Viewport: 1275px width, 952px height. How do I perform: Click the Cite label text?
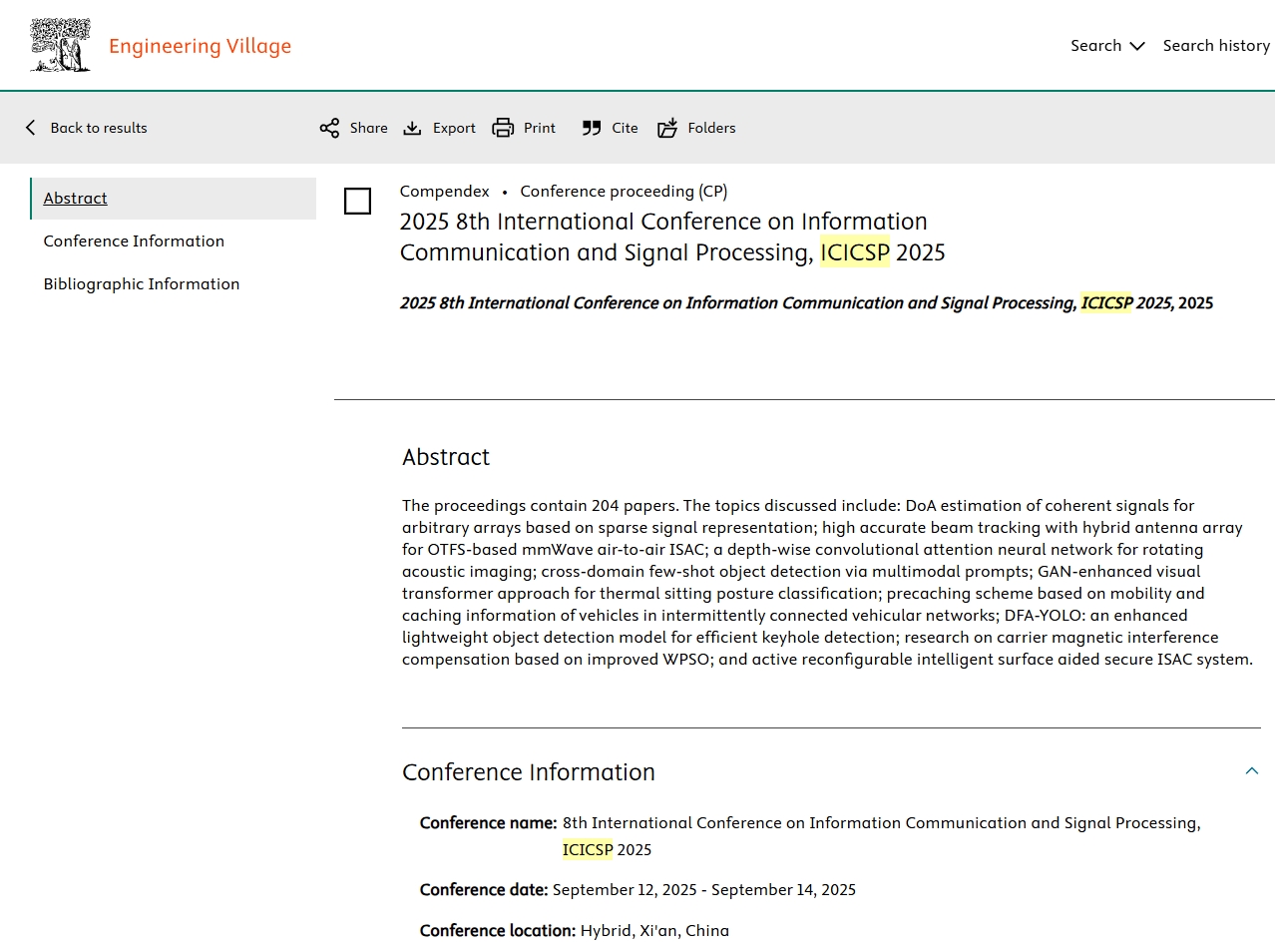click(x=625, y=128)
